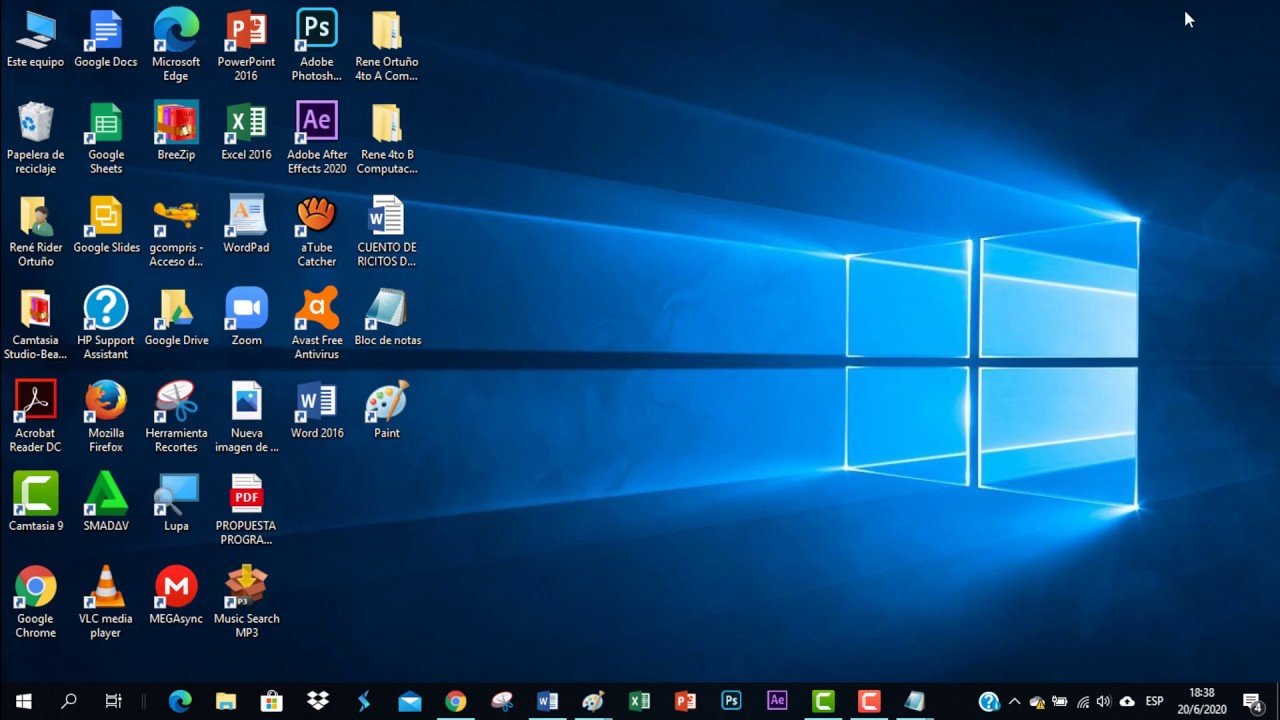Select the Google Drive desktop shortcut
The width and height of the screenshot is (1280, 720).
(x=176, y=318)
